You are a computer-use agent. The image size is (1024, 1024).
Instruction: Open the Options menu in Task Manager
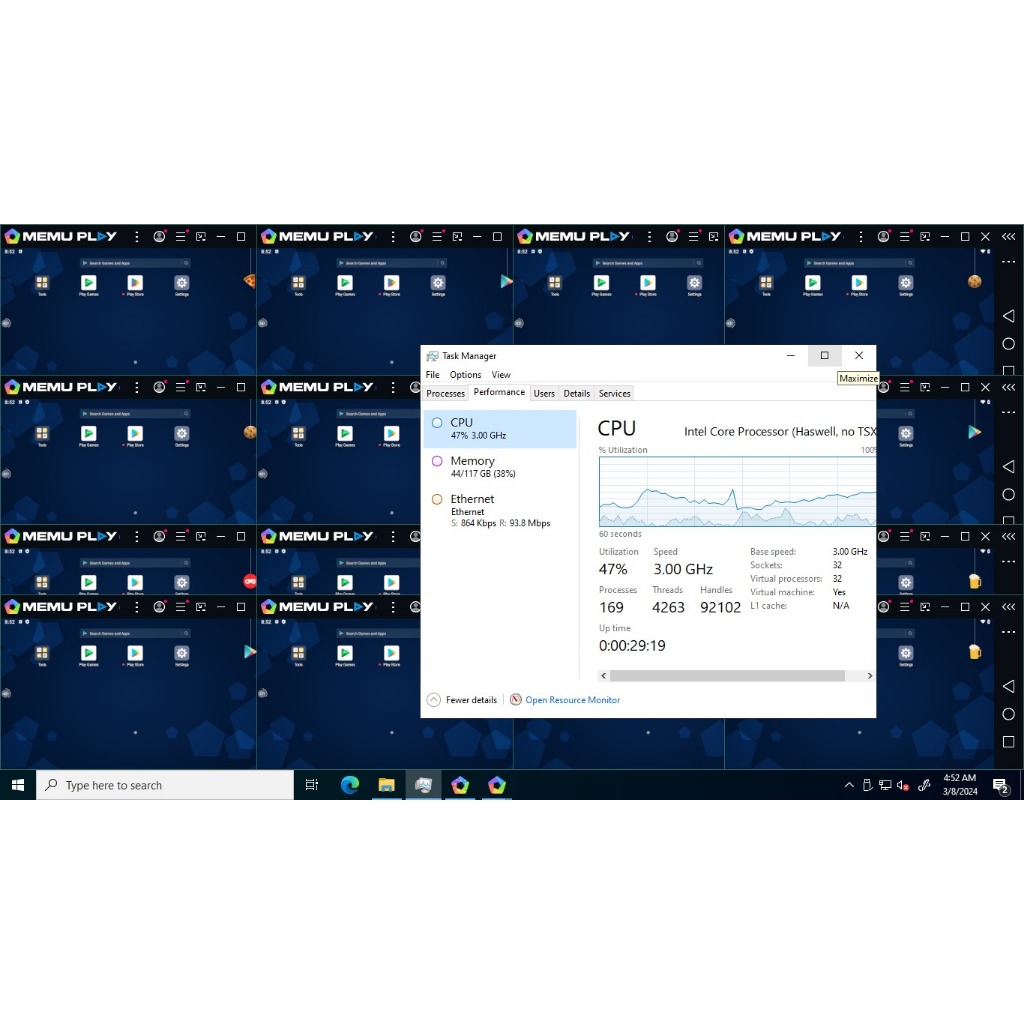[x=465, y=375]
